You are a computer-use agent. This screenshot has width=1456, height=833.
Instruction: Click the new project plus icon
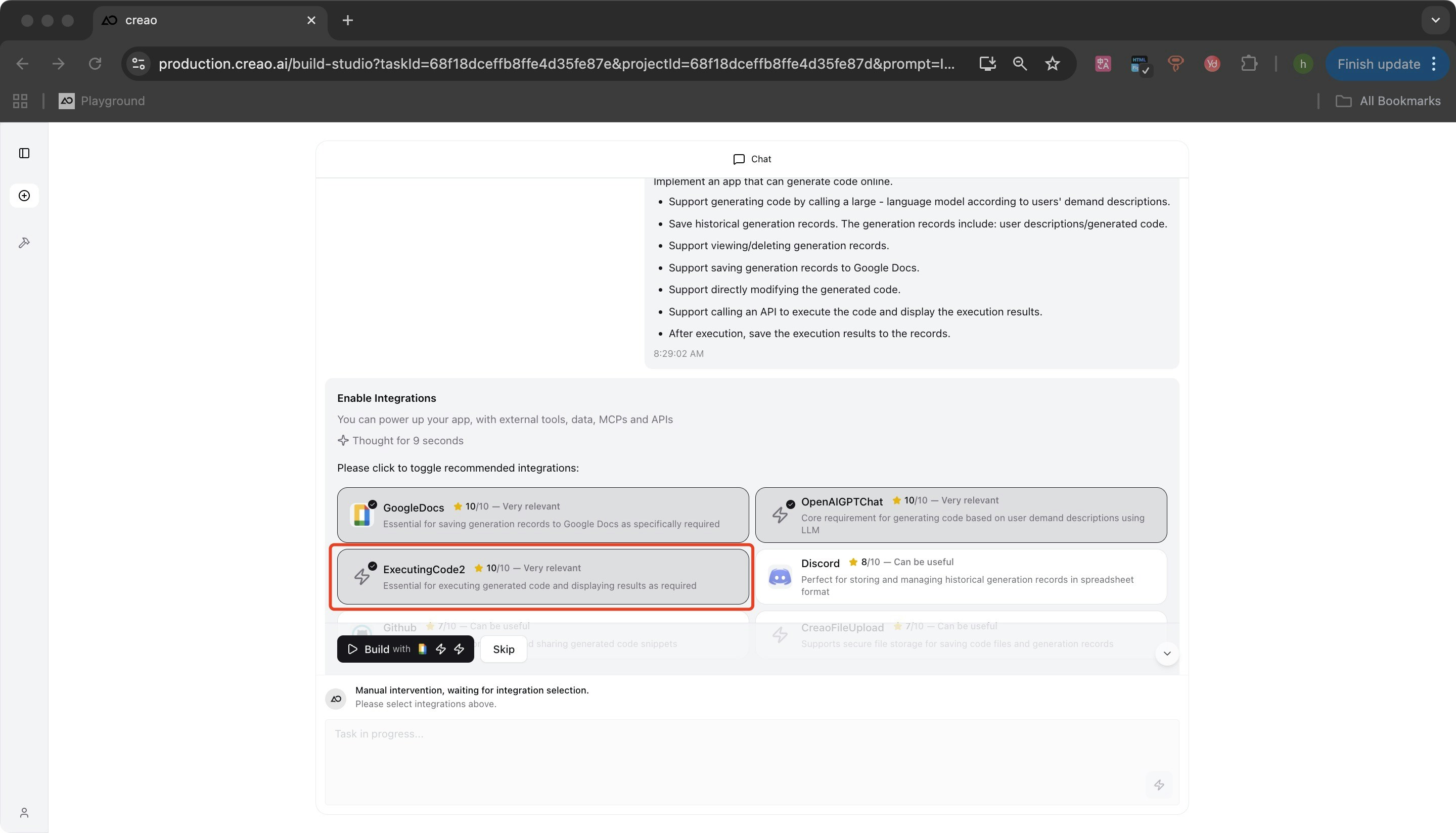click(x=24, y=196)
